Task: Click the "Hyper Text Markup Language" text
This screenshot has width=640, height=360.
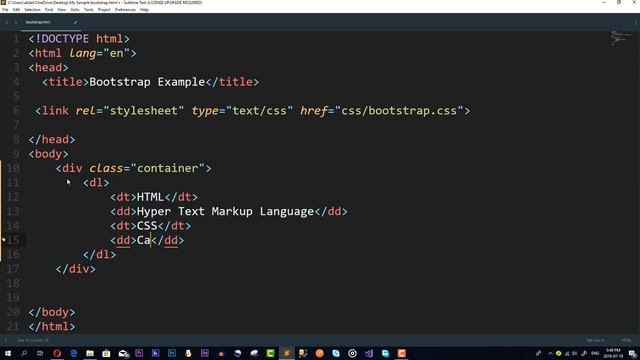Action: pyautogui.click(x=225, y=211)
